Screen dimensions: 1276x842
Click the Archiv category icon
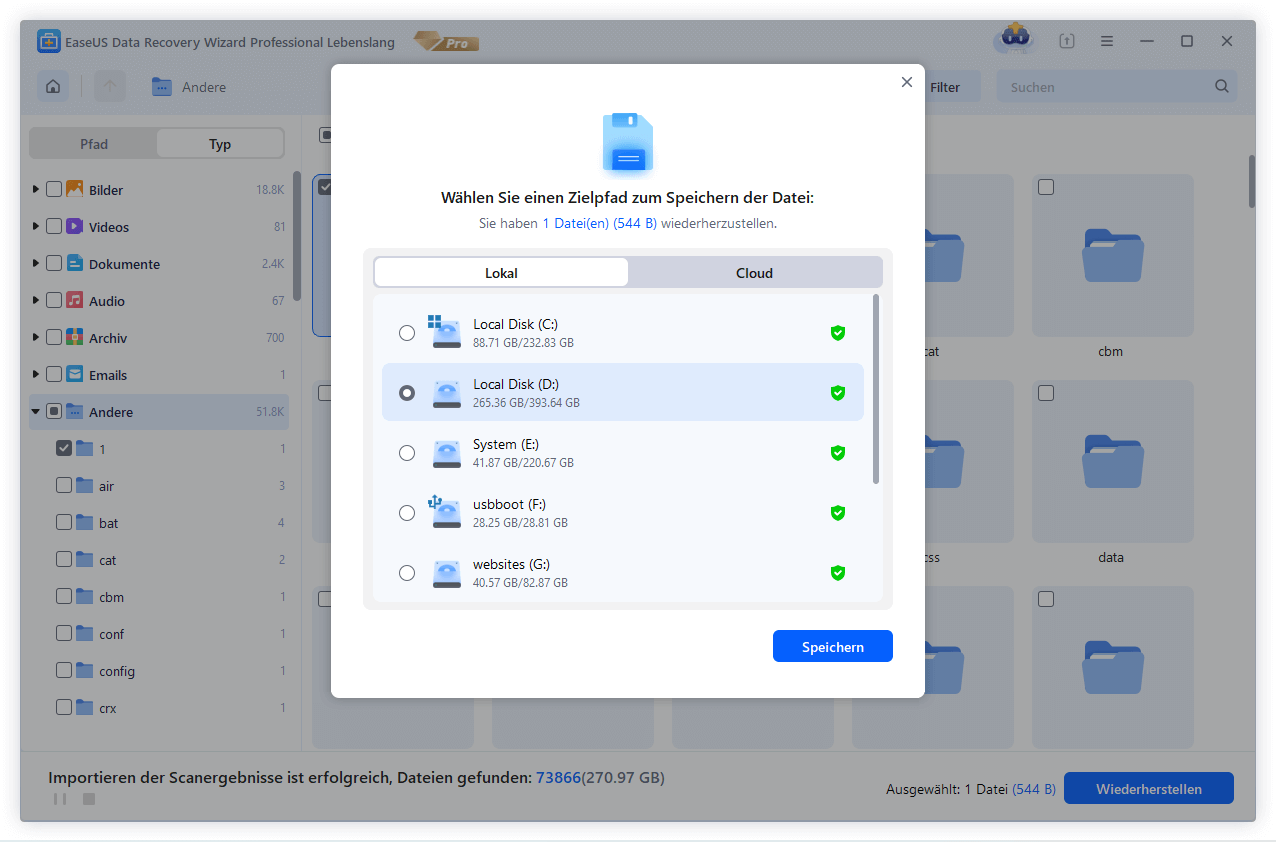pos(75,338)
